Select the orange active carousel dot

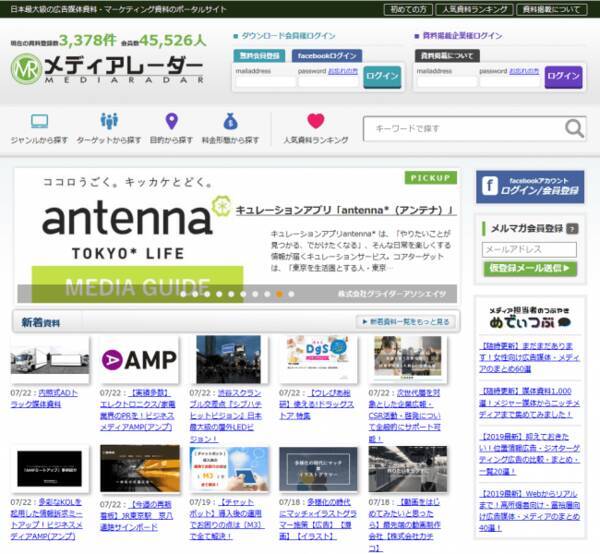[x=279, y=294]
